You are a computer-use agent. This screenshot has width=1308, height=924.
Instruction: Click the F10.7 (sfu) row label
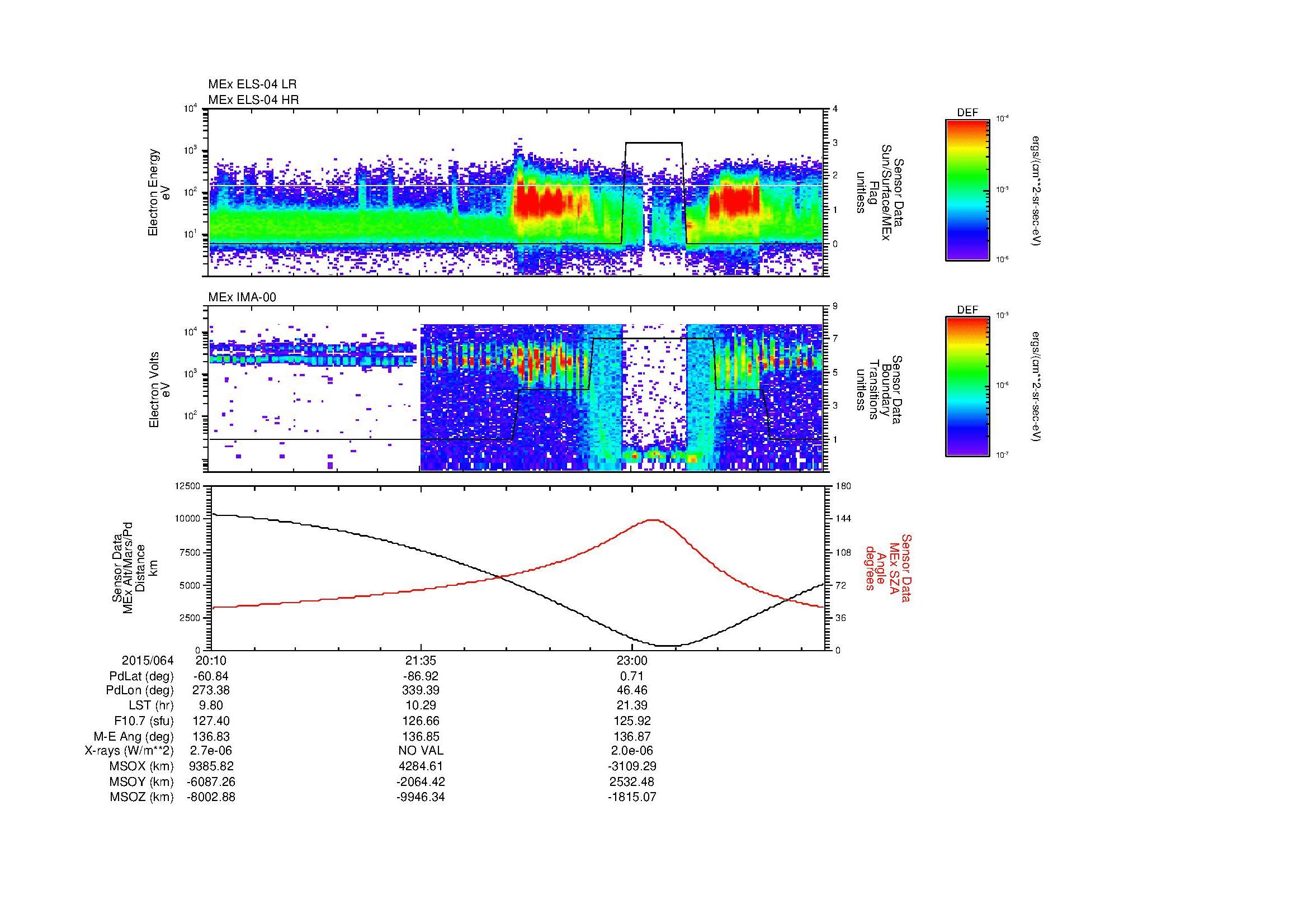[144, 721]
